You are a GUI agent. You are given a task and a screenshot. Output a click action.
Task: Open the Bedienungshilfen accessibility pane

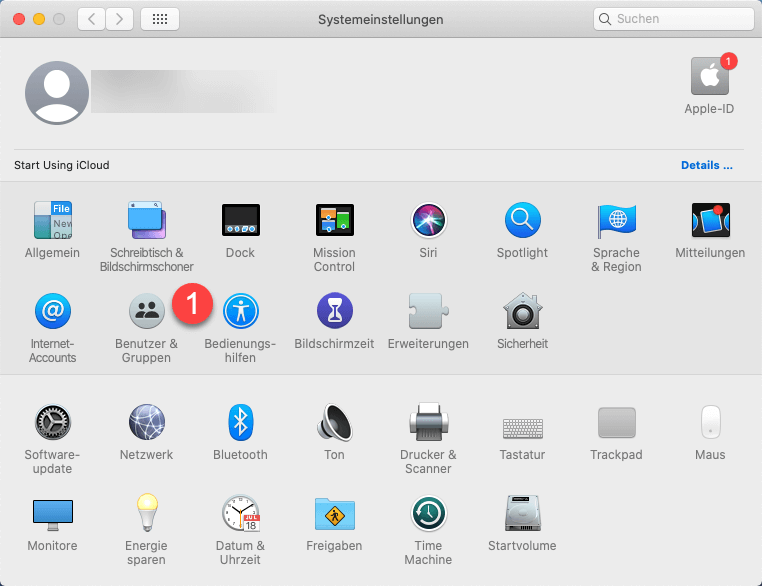tap(240, 312)
